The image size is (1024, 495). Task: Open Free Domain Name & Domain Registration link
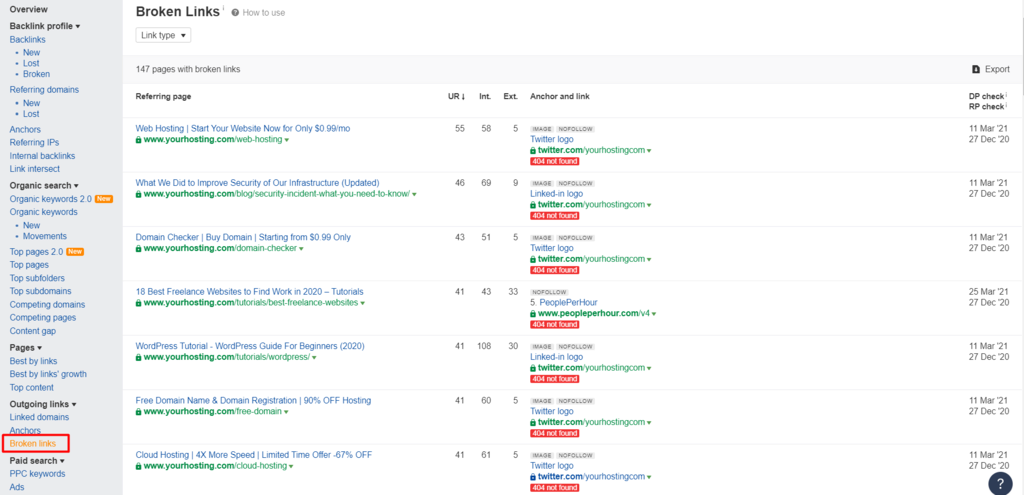click(x=253, y=400)
